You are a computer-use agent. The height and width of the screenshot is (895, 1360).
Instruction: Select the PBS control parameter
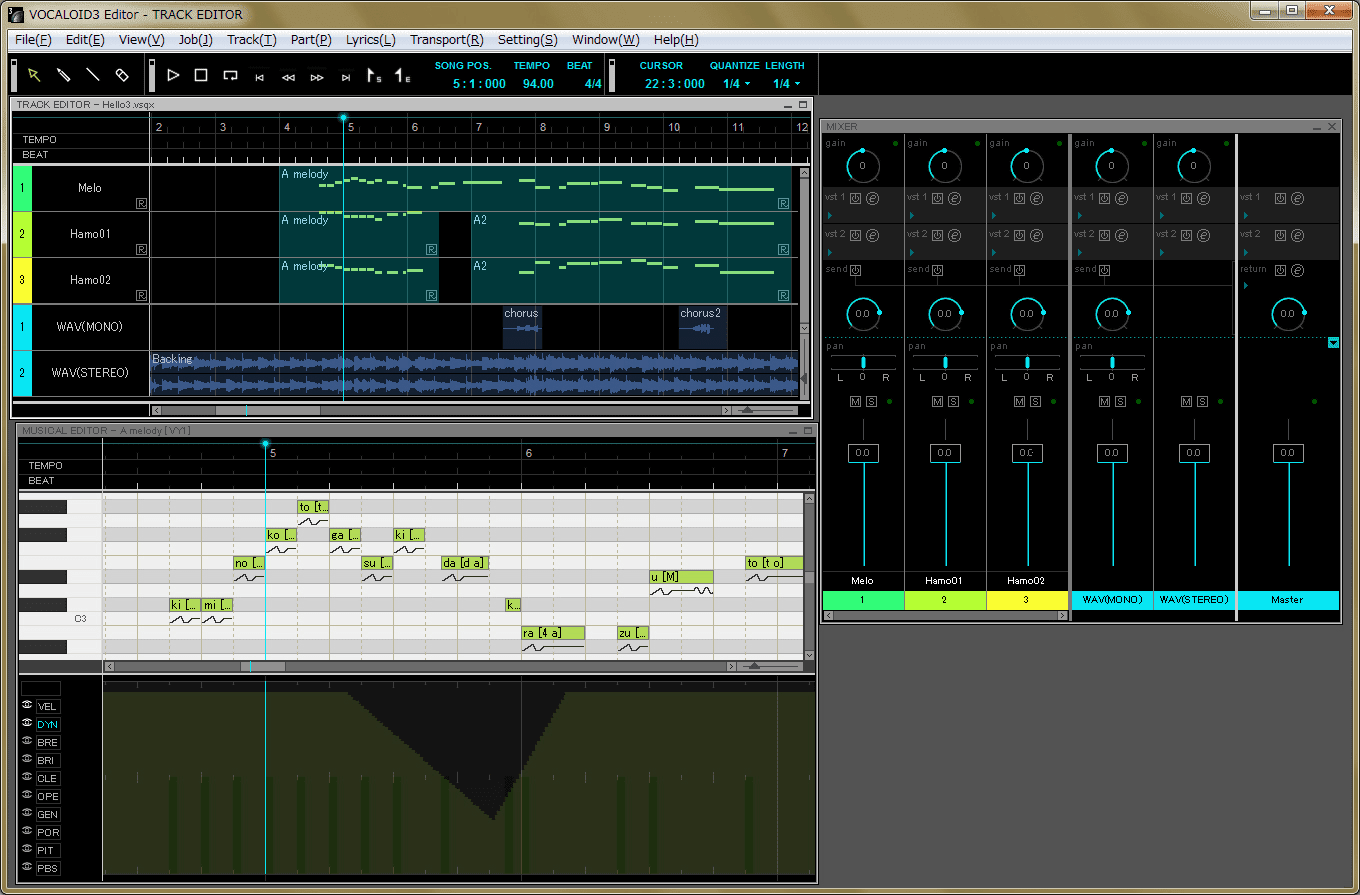48,869
